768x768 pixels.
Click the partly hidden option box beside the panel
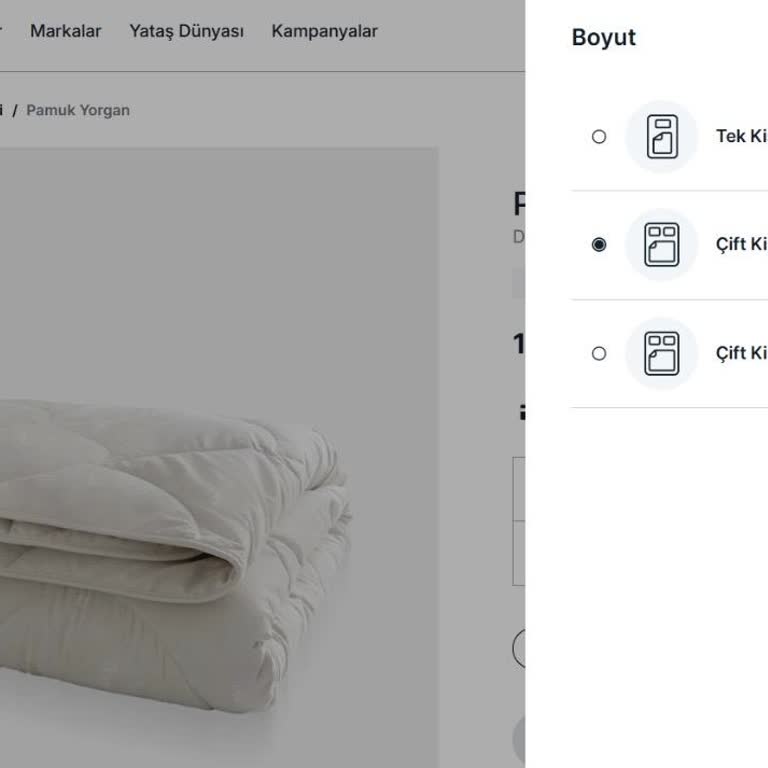point(519,490)
